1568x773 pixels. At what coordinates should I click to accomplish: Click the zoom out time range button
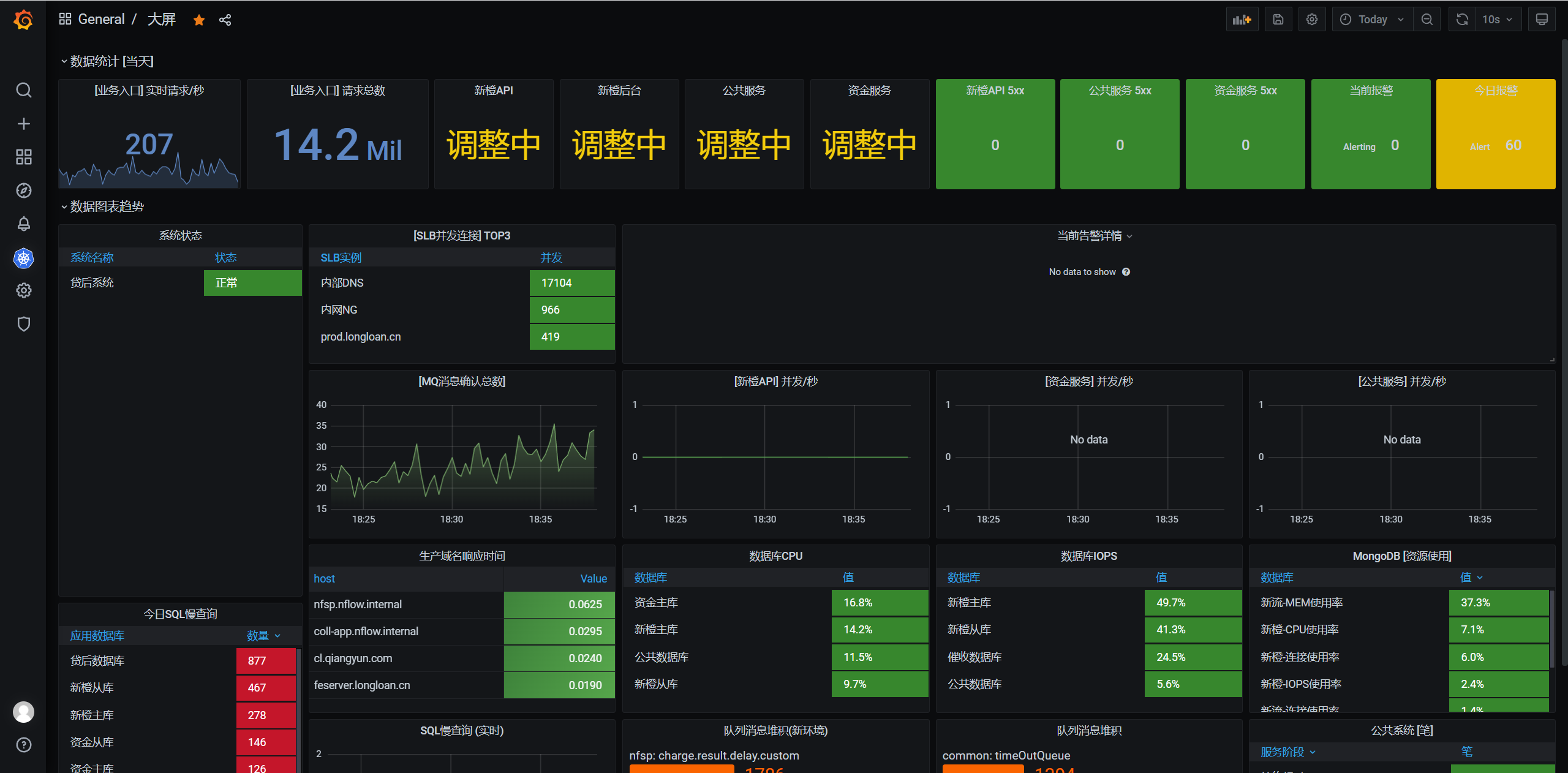1427,20
